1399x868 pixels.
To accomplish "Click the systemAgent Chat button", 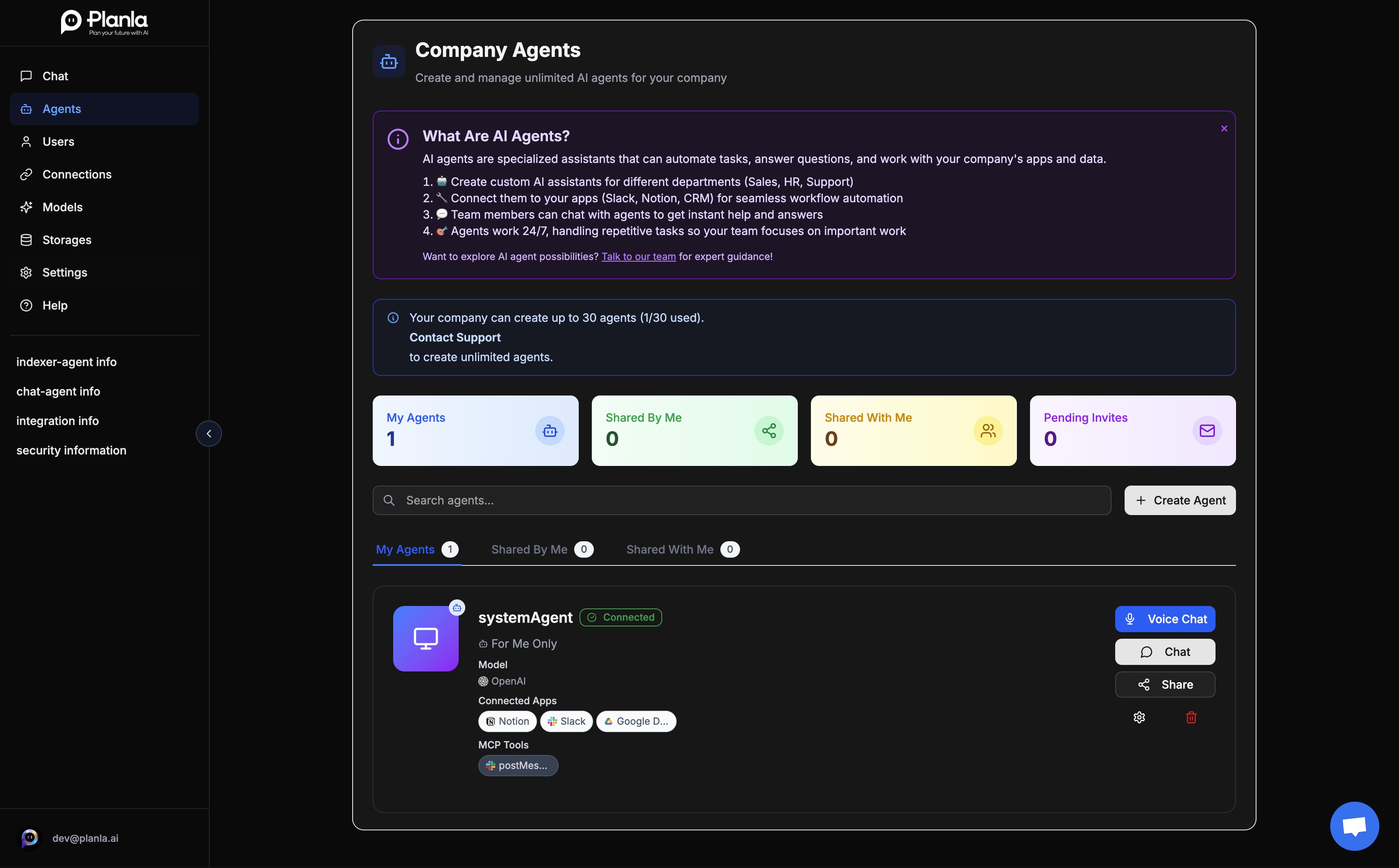I will (x=1165, y=652).
